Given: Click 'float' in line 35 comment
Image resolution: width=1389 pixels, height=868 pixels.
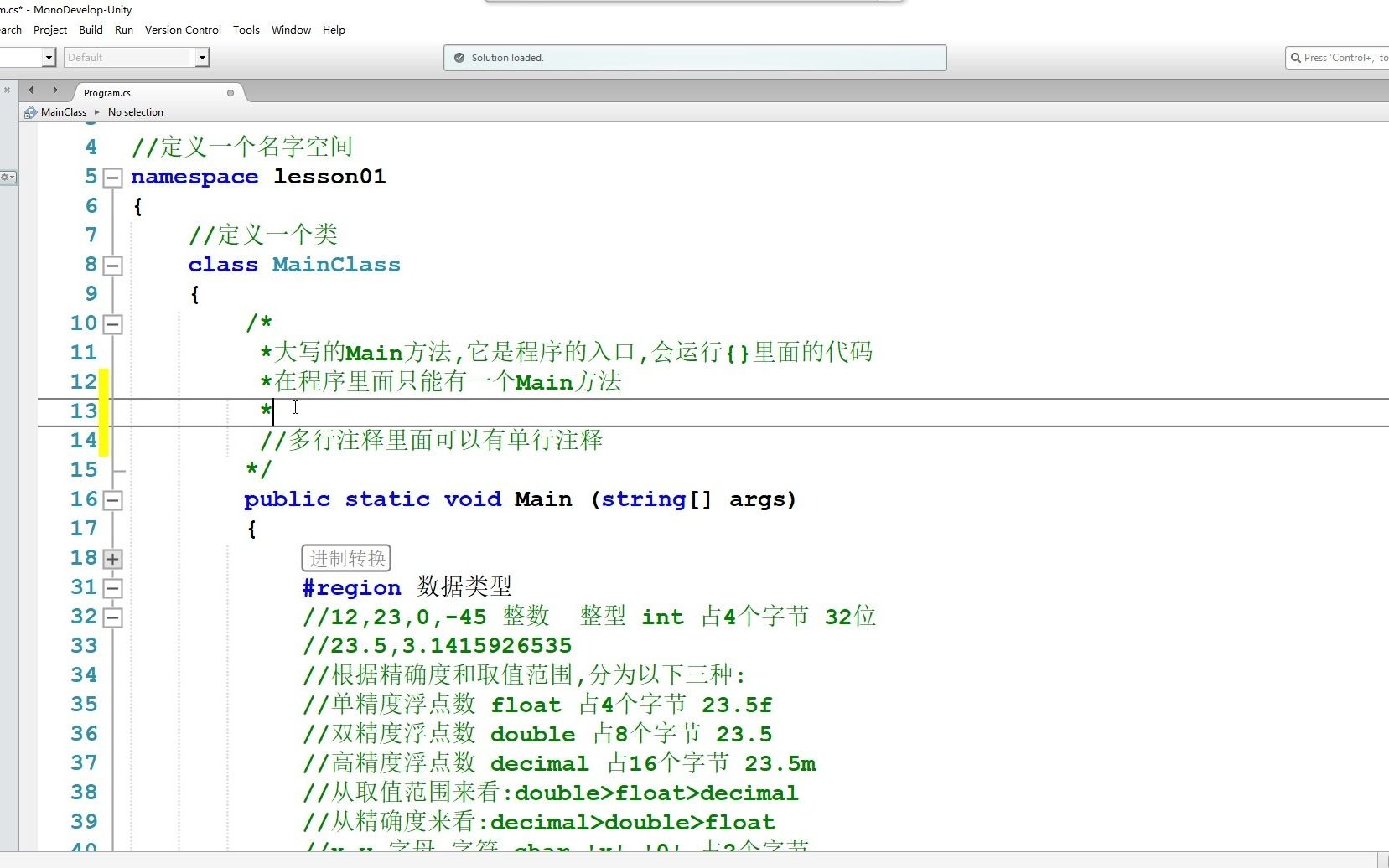Looking at the screenshot, I should [x=526, y=705].
